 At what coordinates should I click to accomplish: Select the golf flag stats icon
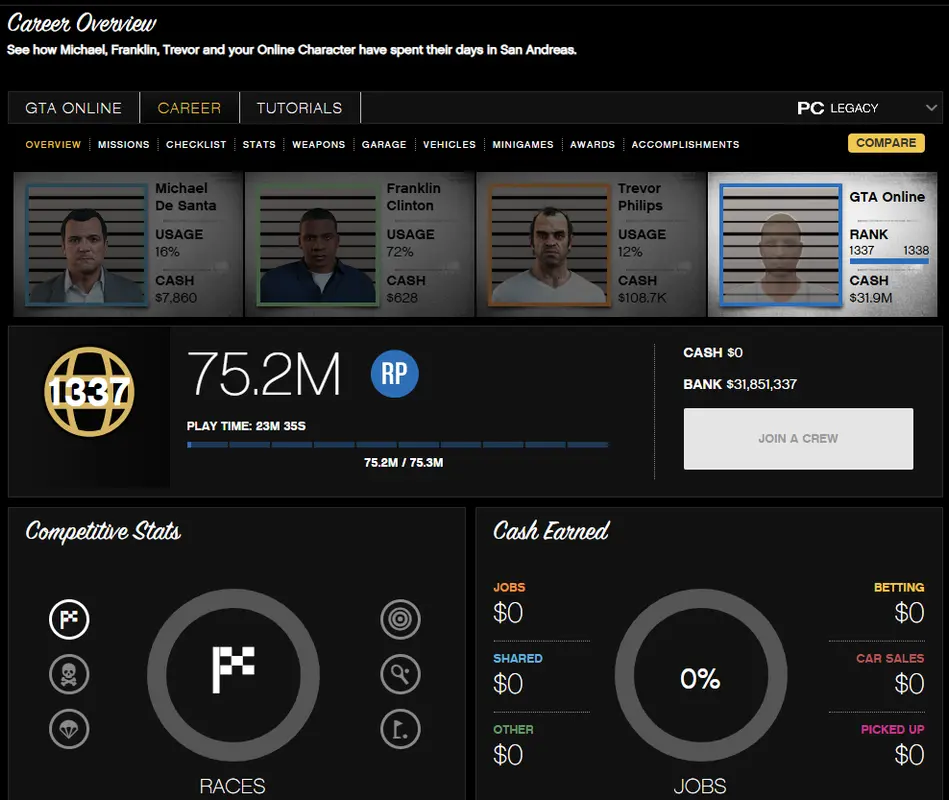tap(400, 730)
